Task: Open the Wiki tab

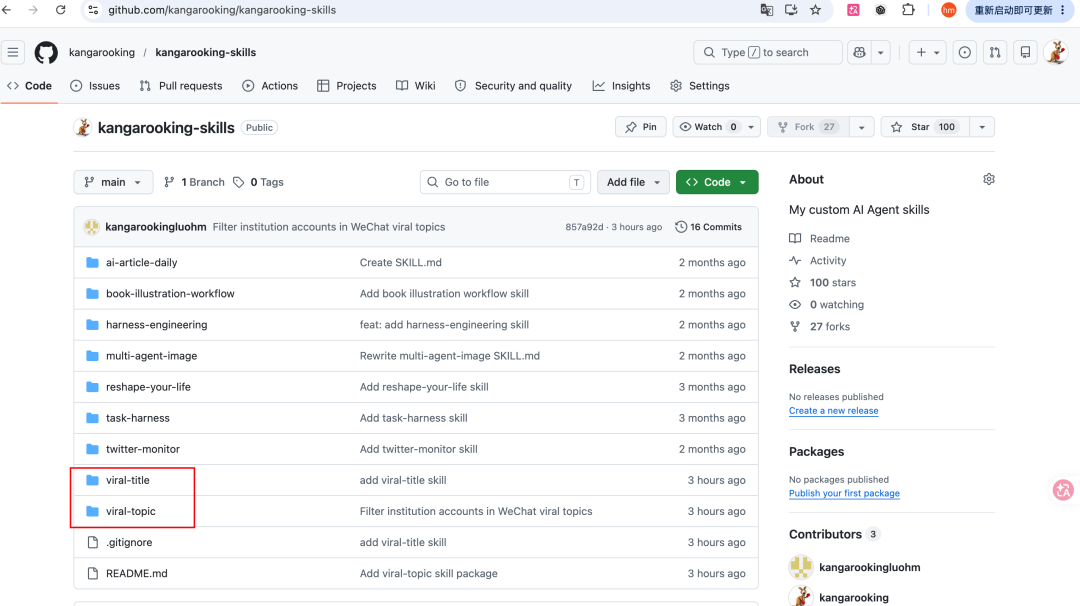Action: [415, 85]
